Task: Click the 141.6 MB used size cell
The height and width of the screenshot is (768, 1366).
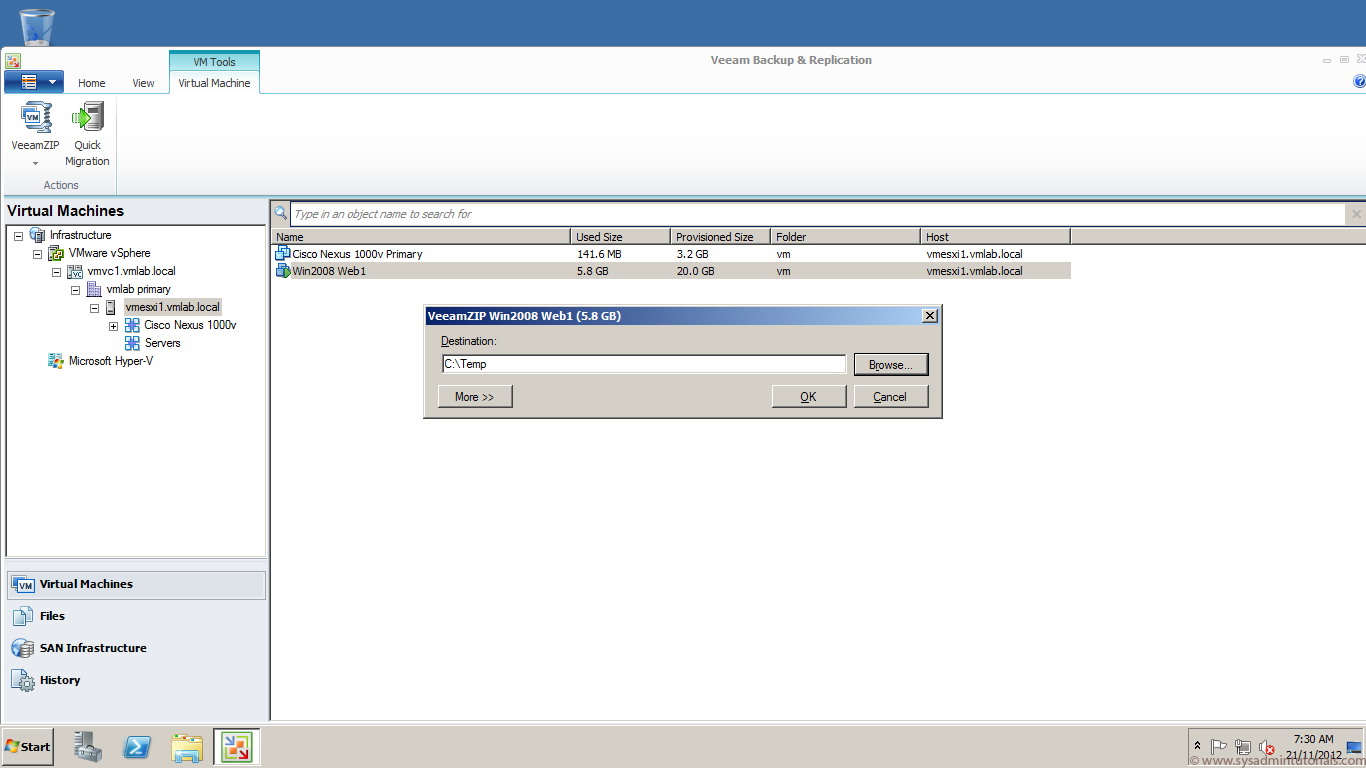Action: point(599,254)
